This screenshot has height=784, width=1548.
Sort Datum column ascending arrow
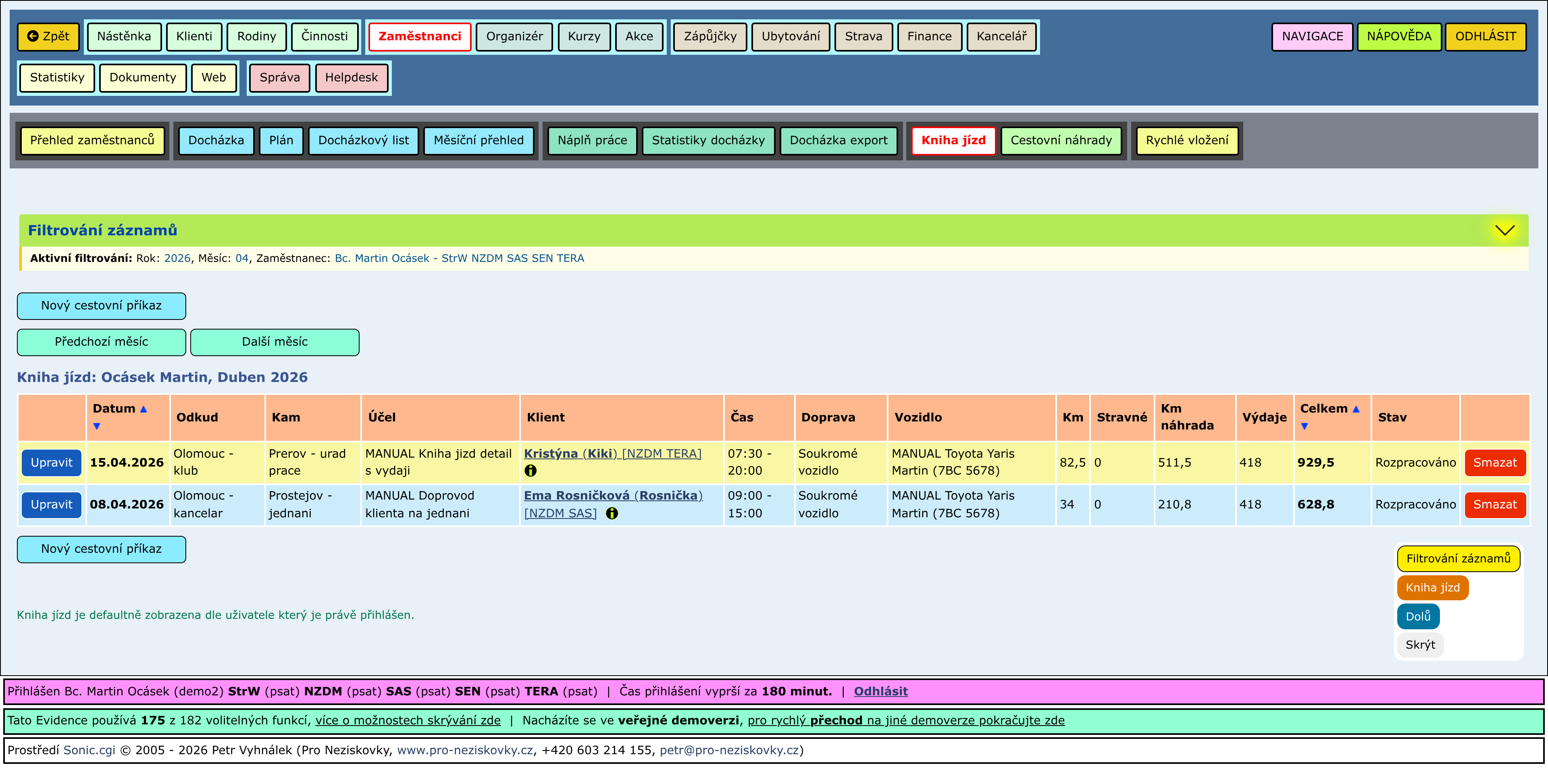(x=144, y=409)
